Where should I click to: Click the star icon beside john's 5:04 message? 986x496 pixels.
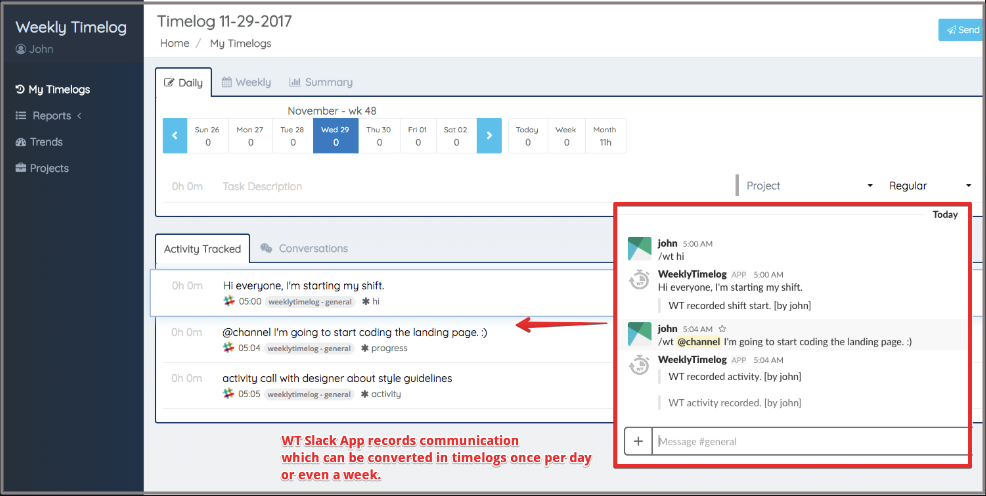click(722, 328)
